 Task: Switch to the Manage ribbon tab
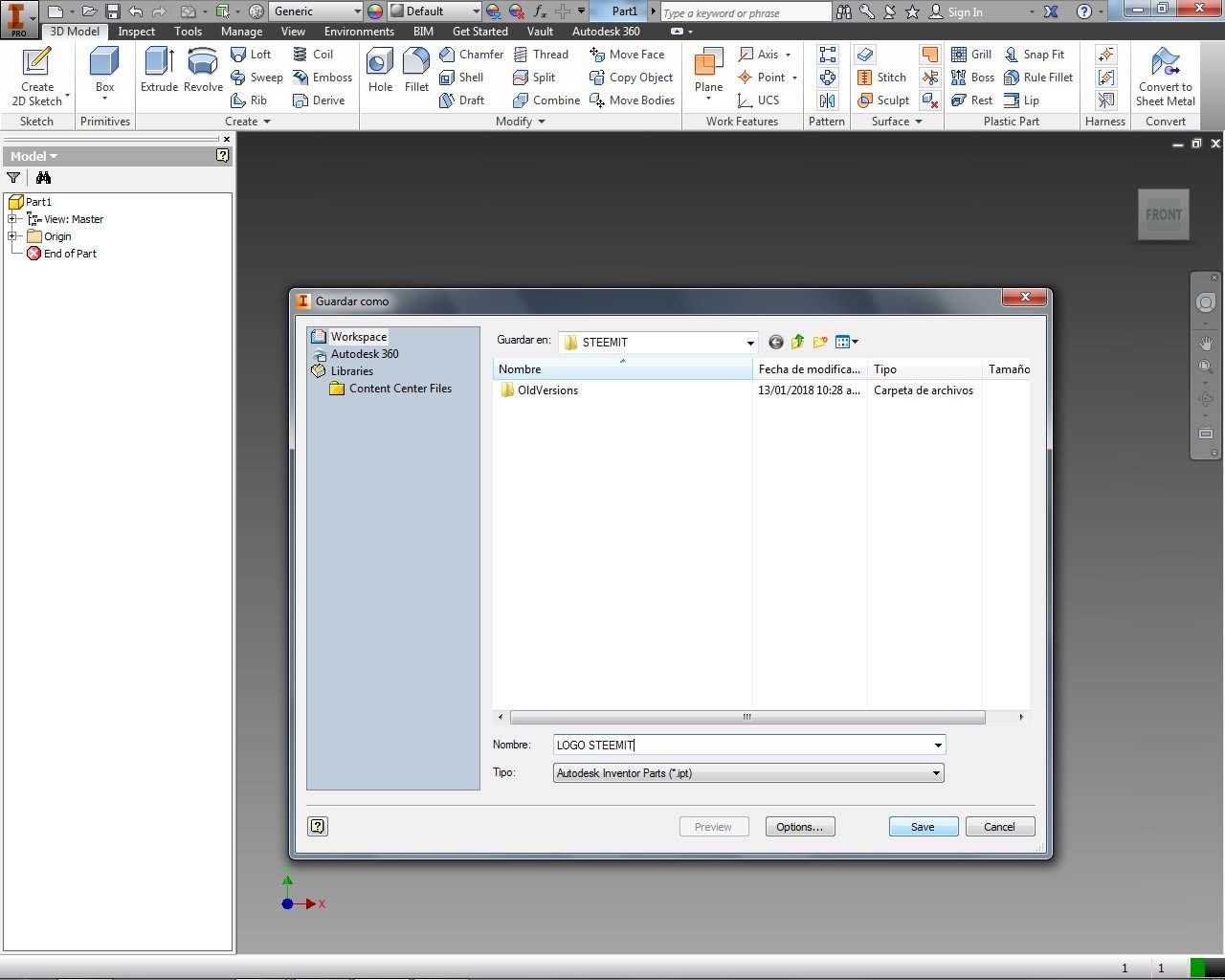241,32
